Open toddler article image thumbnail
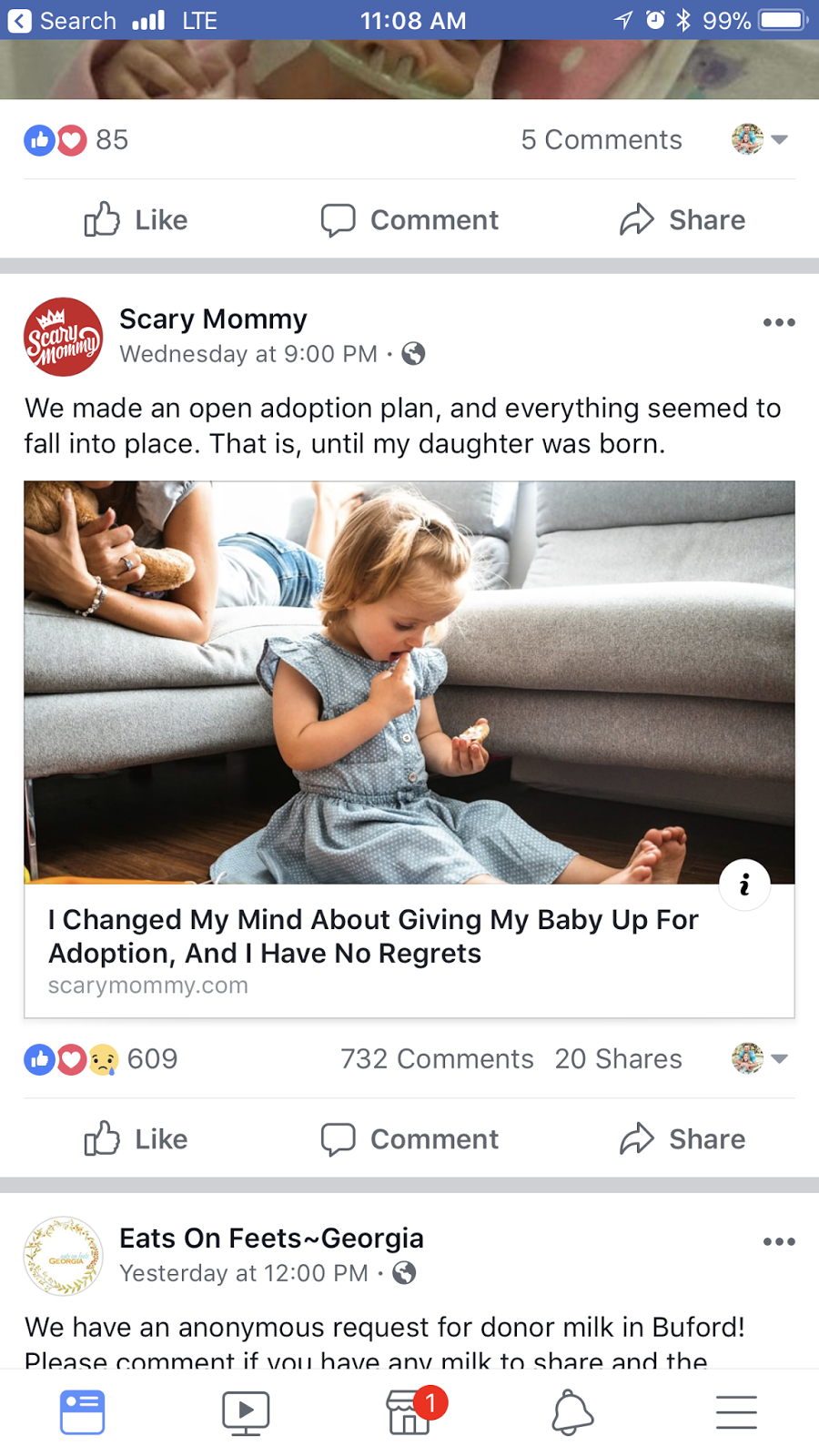 pyautogui.click(x=409, y=682)
